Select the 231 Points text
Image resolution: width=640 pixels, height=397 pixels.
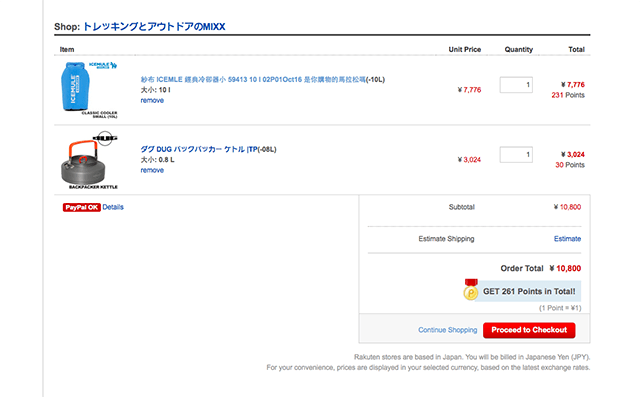coord(568,95)
